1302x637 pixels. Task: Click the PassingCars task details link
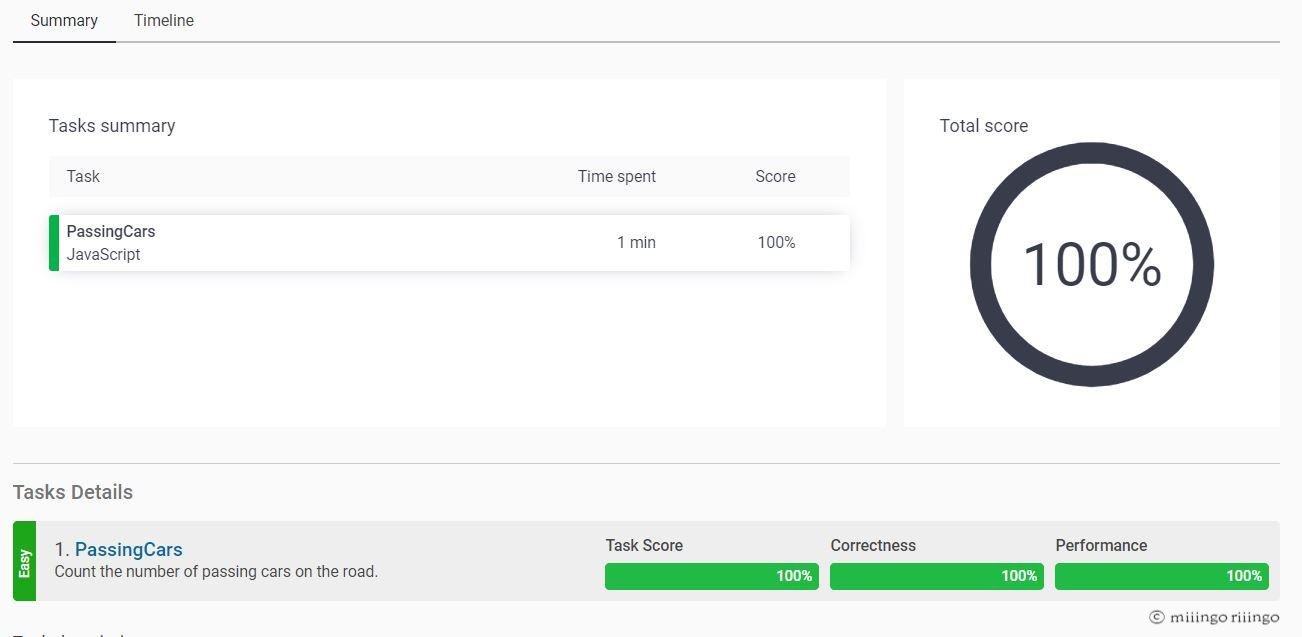point(128,549)
